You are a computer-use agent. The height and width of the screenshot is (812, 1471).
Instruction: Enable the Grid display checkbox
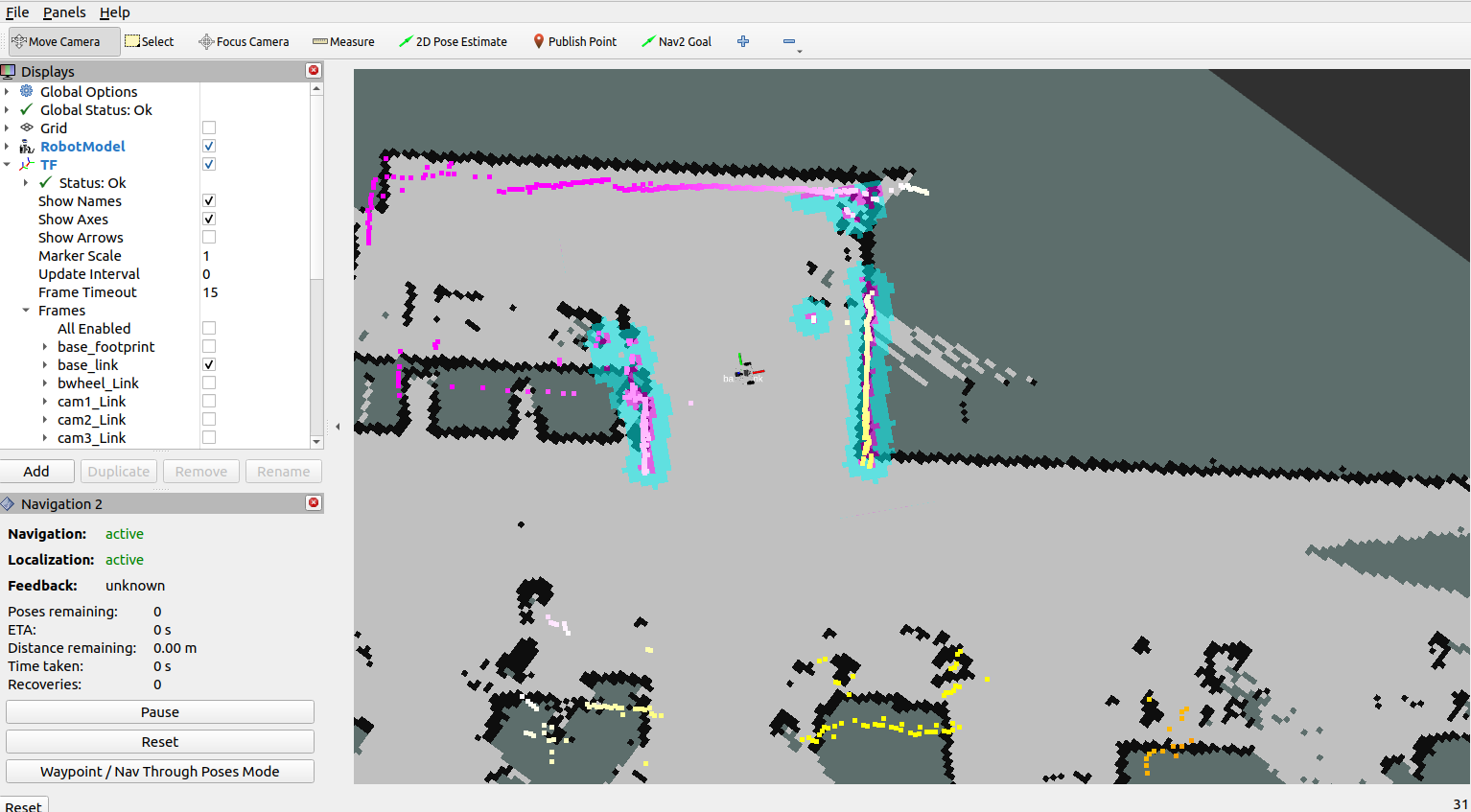click(x=209, y=128)
